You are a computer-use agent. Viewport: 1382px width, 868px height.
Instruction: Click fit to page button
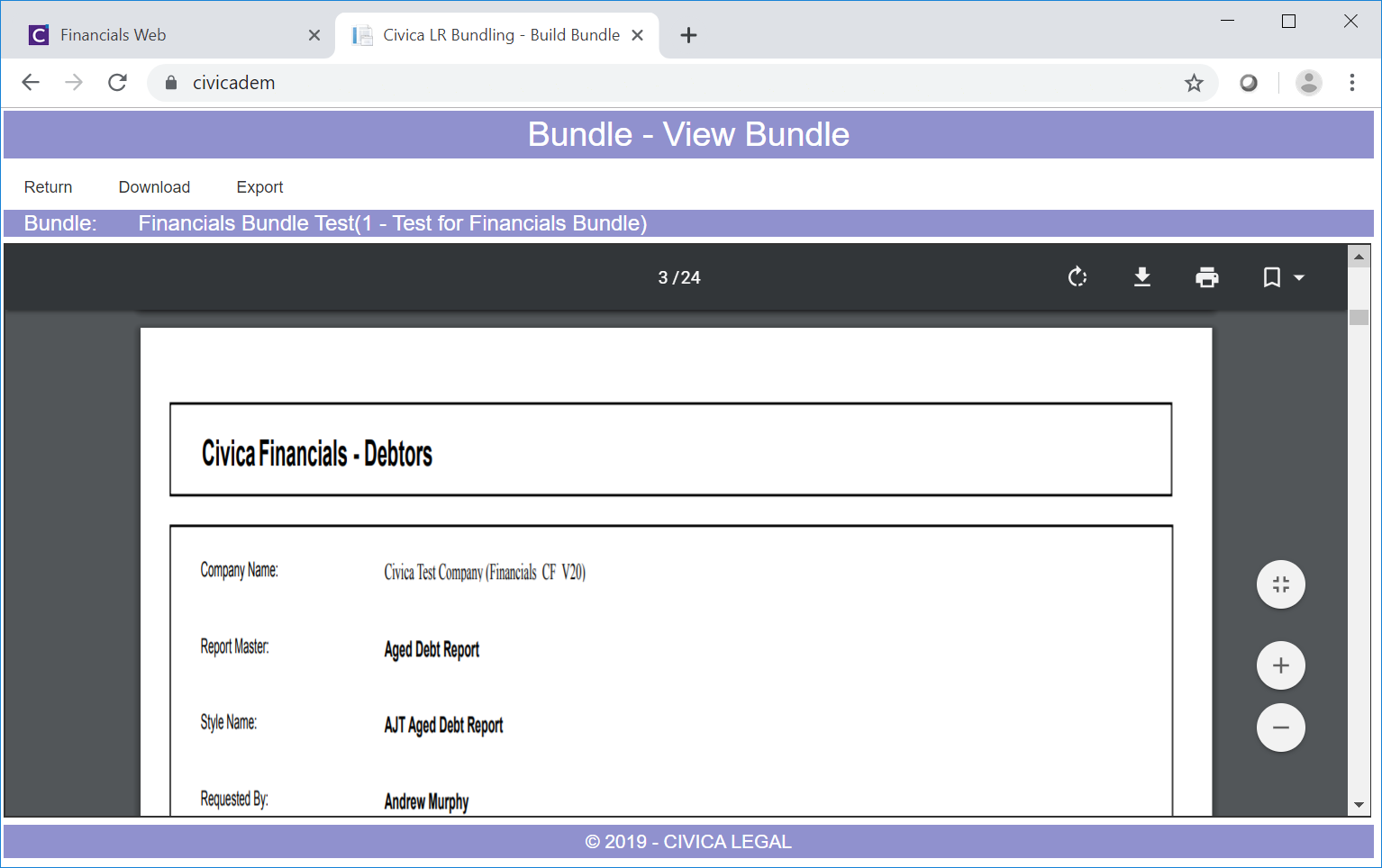(1281, 584)
